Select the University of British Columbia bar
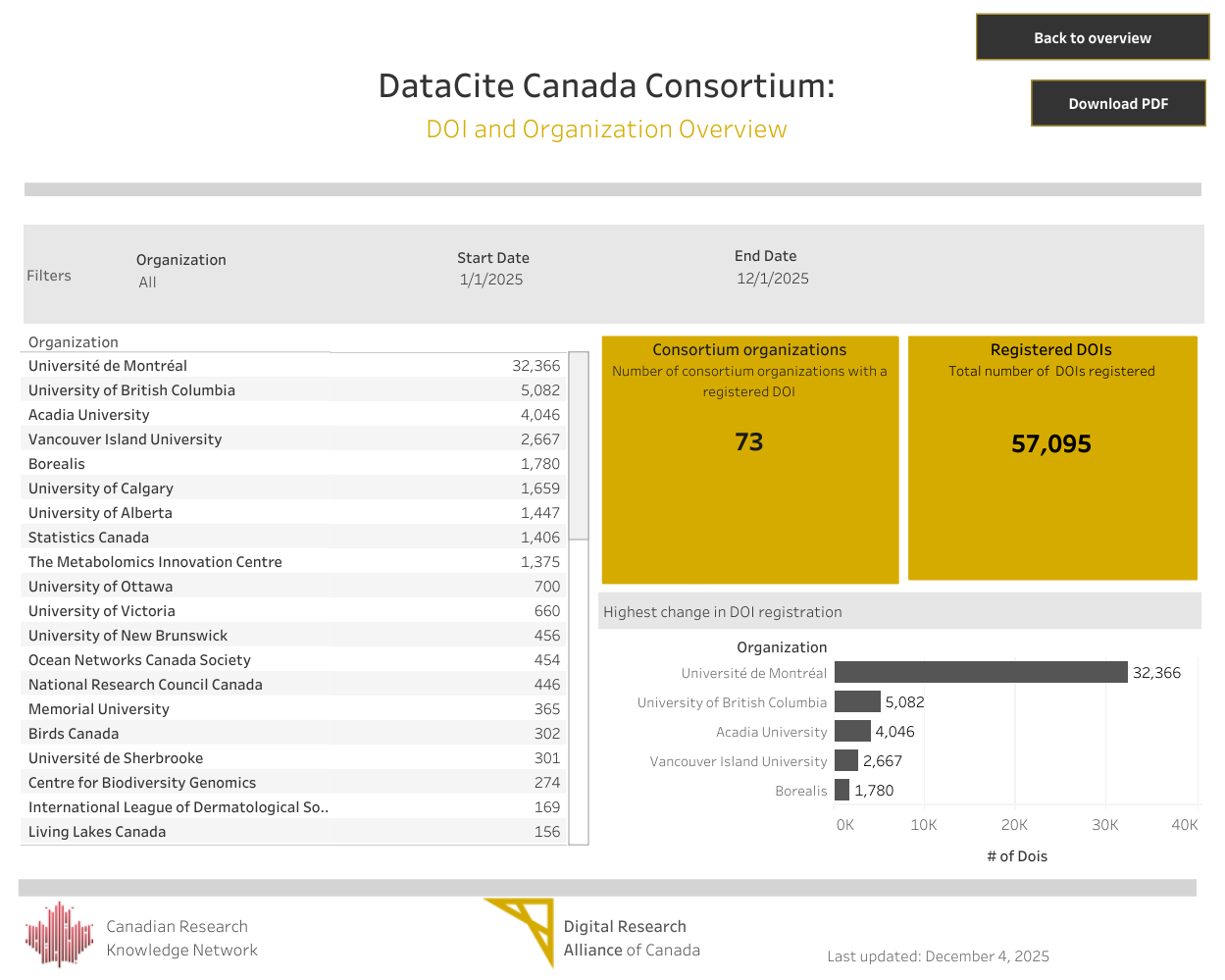This screenshot has height=980, width=1225. pos(857,702)
